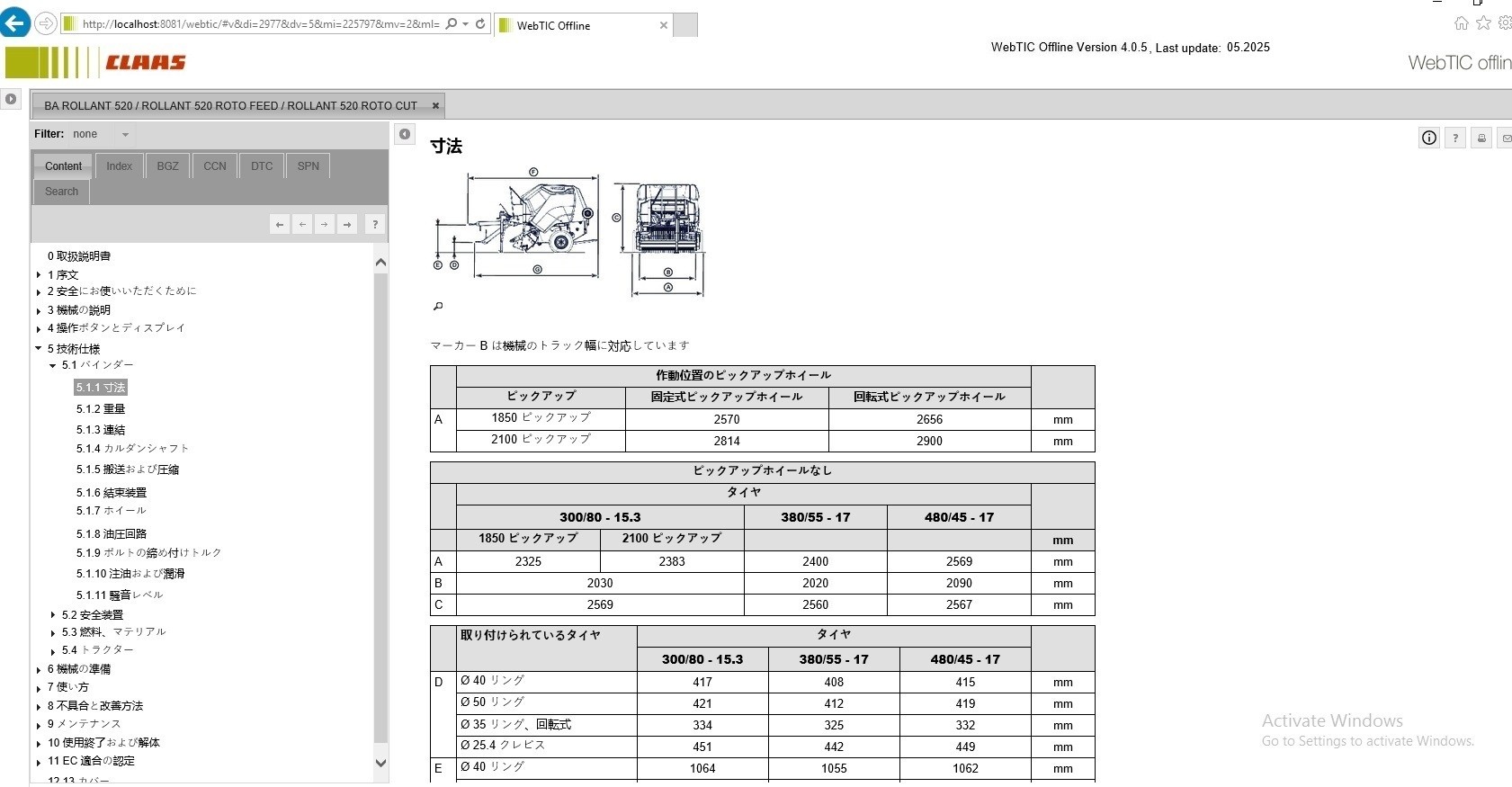Switch to the Content tab

[63, 165]
